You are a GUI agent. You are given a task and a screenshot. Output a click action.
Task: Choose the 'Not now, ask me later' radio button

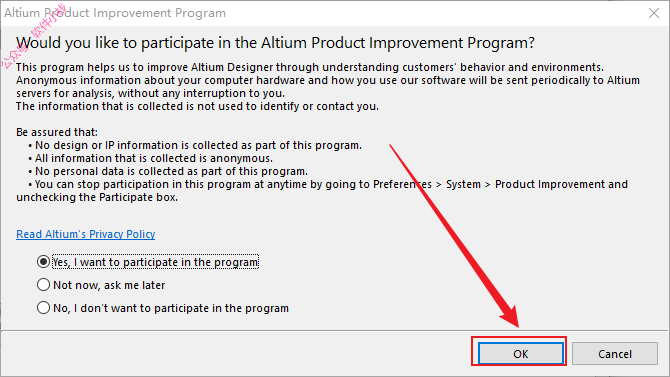click(43, 285)
